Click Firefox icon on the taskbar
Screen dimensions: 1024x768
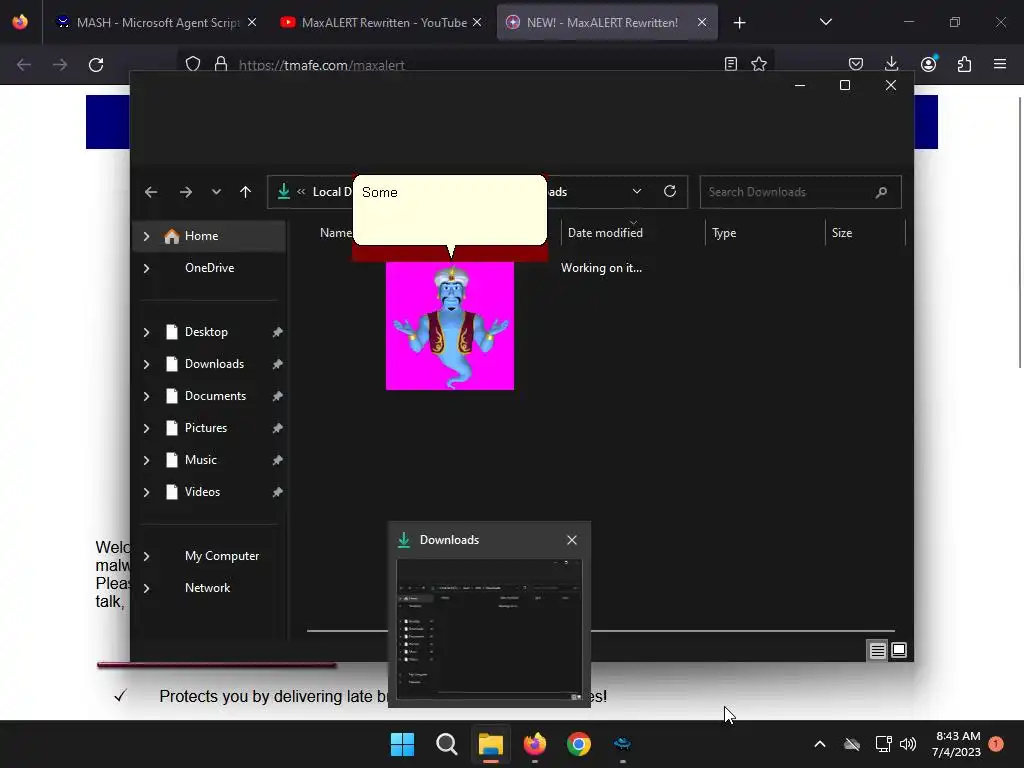pos(534,744)
